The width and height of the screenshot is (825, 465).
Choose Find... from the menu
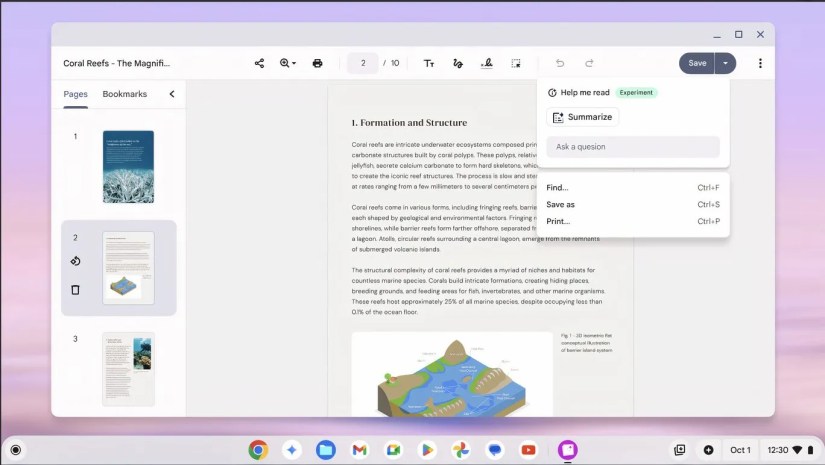tap(633, 188)
